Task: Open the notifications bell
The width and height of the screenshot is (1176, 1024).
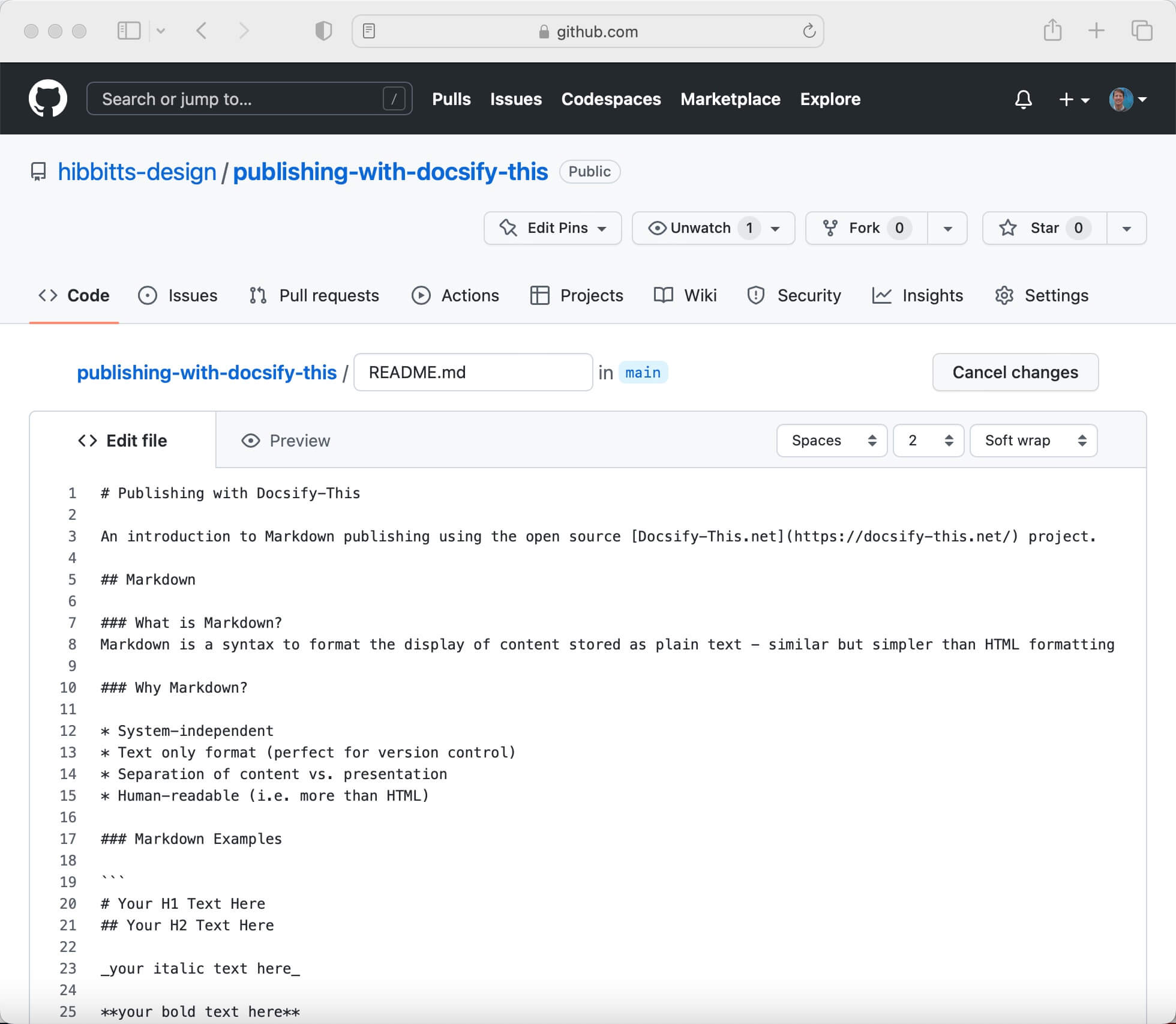Action: [x=1023, y=99]
